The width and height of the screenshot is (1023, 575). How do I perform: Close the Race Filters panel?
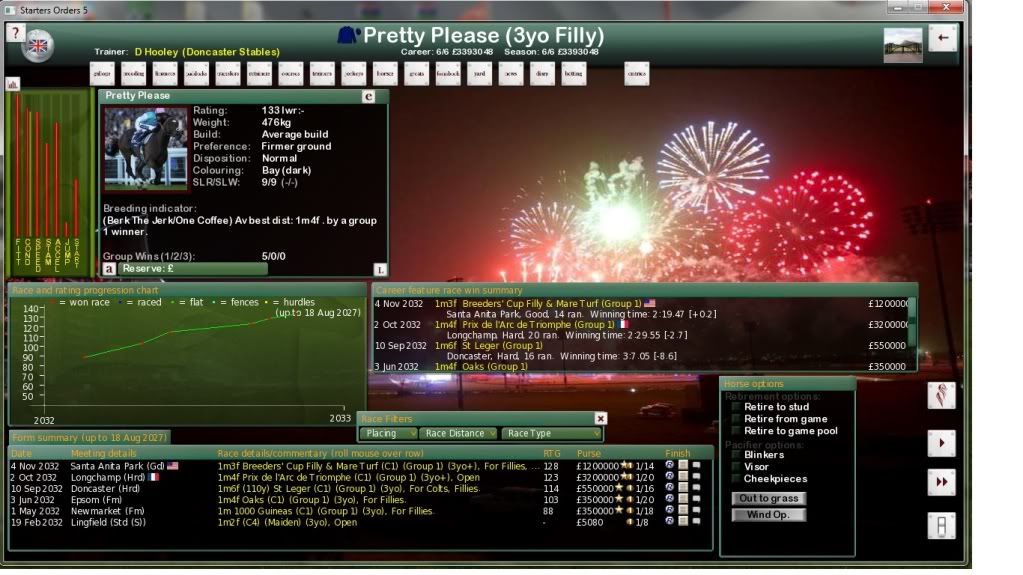[600, 418]
